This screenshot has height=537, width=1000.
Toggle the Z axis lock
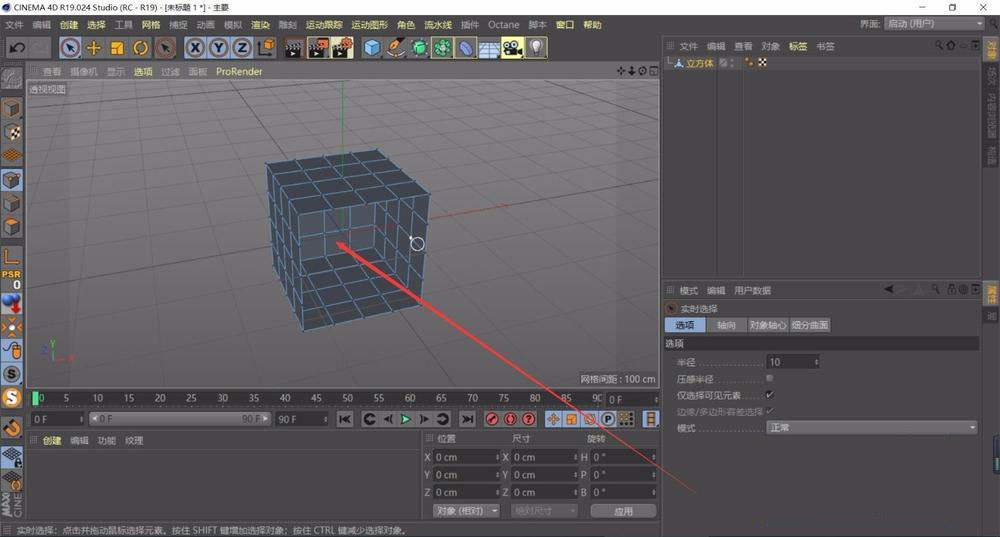[x=242, y=48]
